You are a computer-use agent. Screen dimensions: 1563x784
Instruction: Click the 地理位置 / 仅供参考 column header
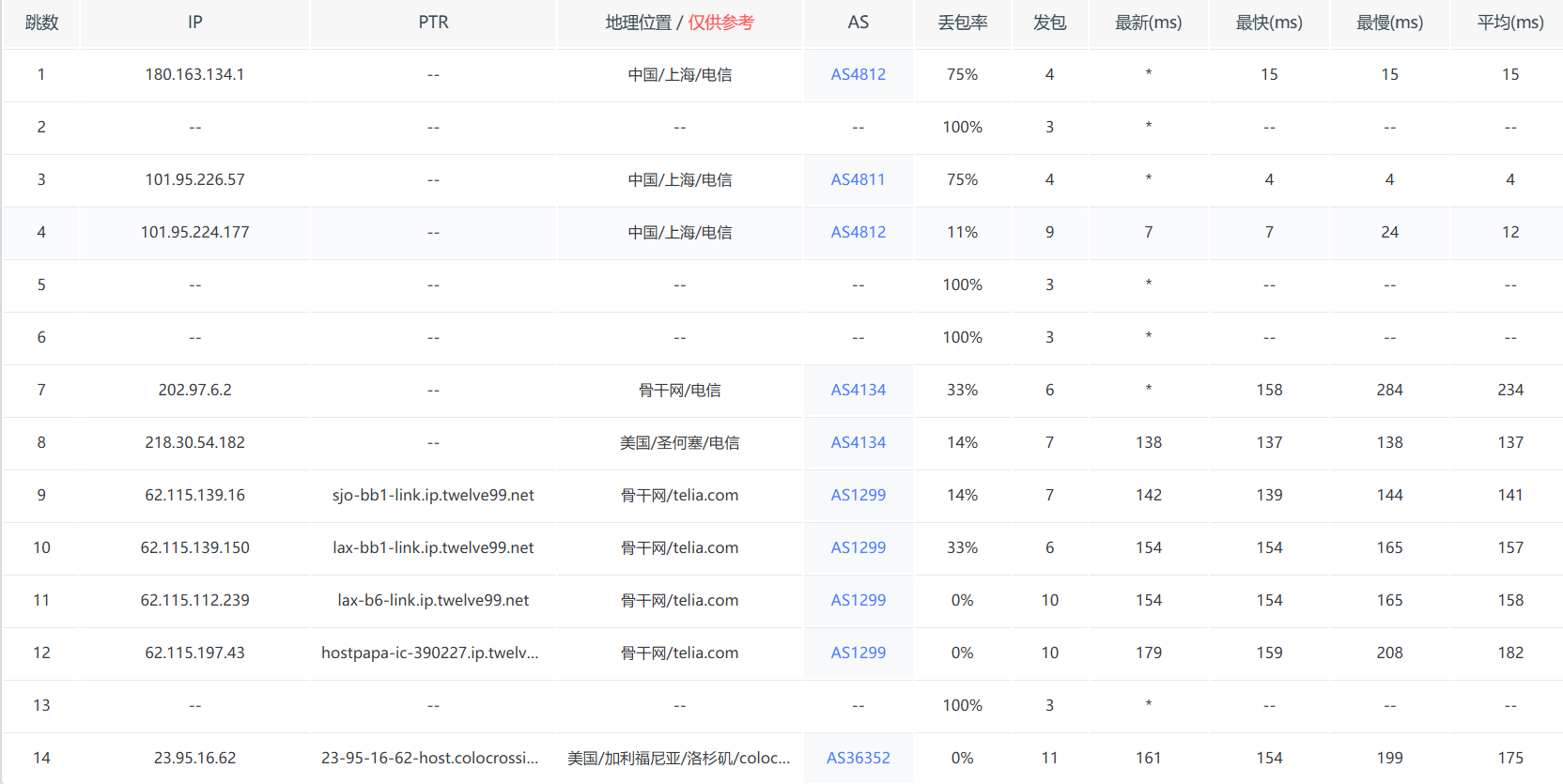679,23
